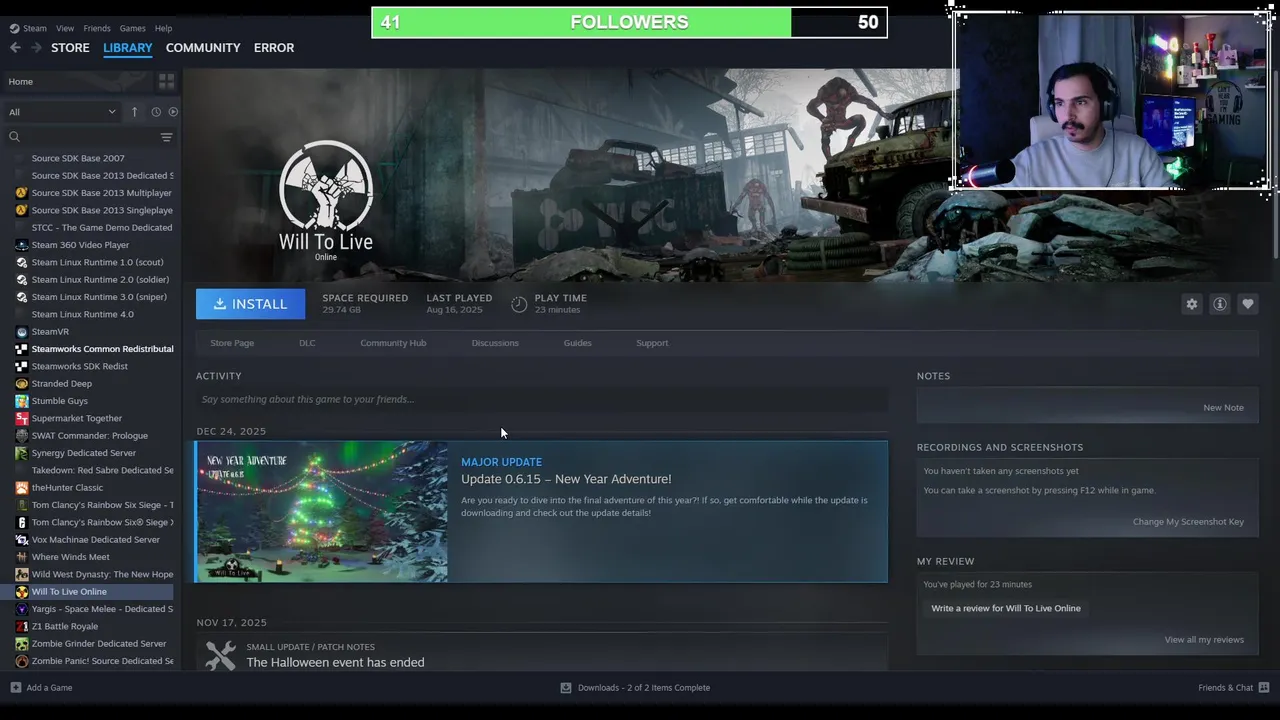The width and height of the screenshot is (1280, 720).
Task: Open the Games menu
Action: [132, 28]
